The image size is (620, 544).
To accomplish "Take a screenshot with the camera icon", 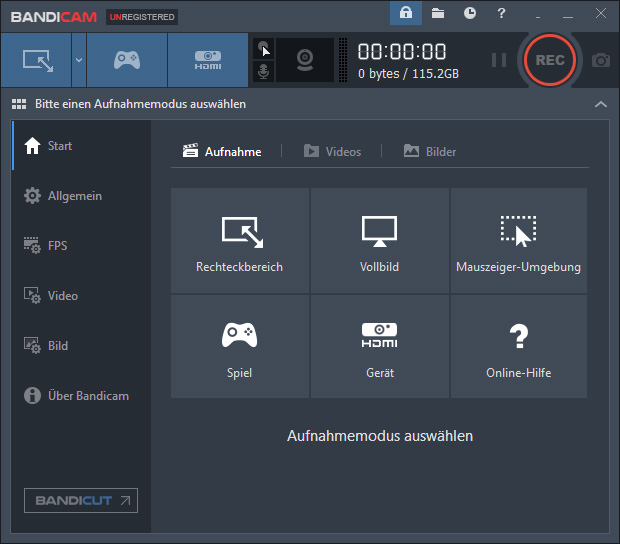I will pyautogui.click(x=601, y=60).
